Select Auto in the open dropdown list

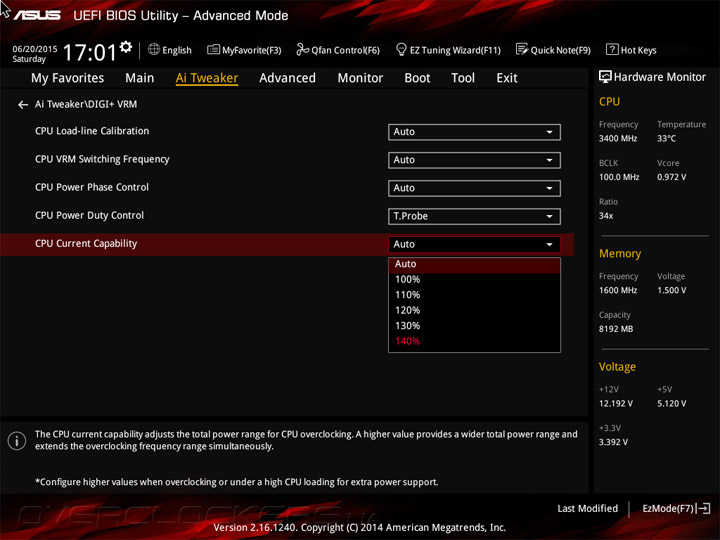click(474, 264)
